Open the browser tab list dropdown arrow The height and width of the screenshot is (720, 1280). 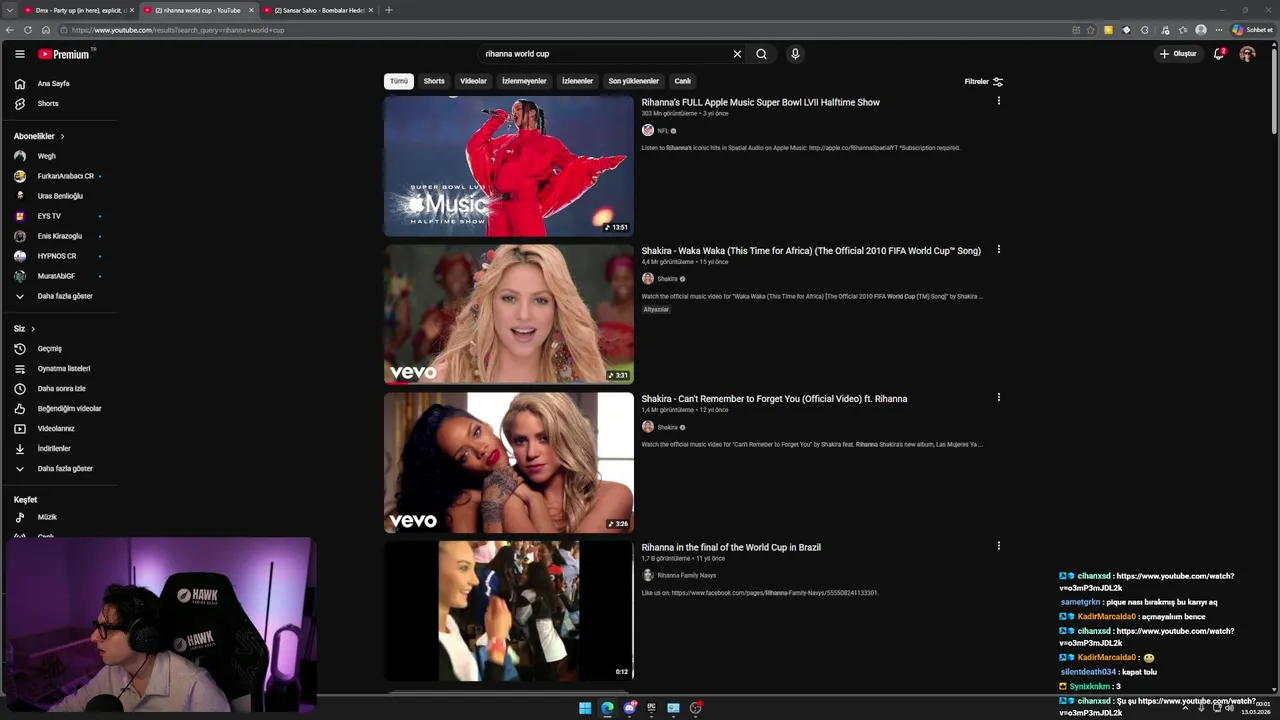[x=9, y=10]
